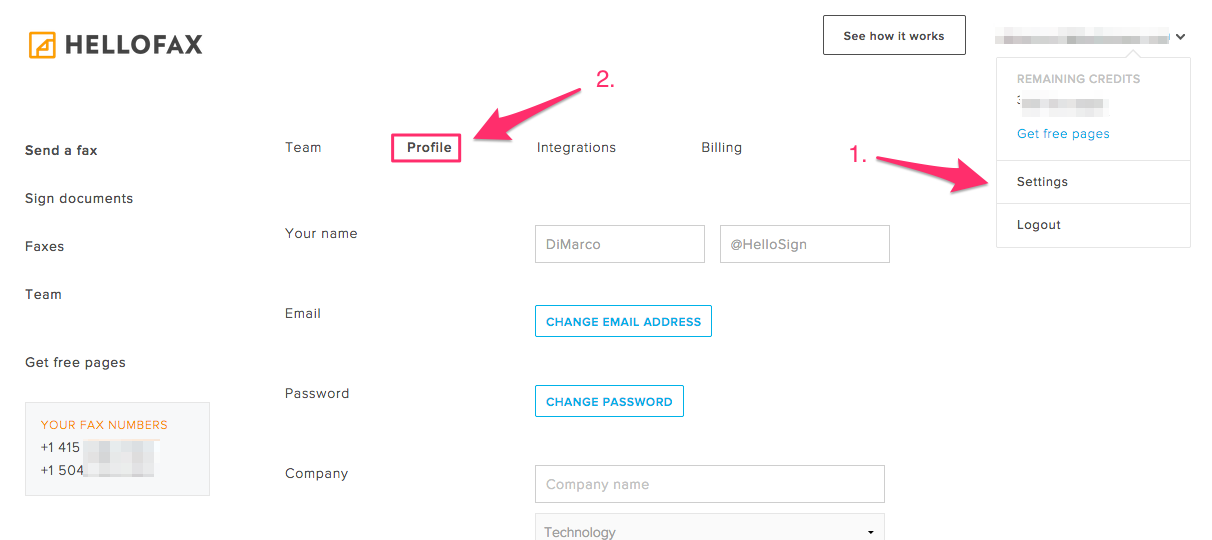Go to the Integrations tab

[576, 148]
